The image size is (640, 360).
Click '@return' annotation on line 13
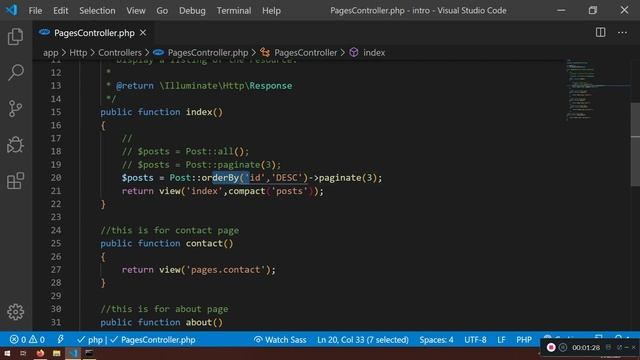(x=135, y=86)
